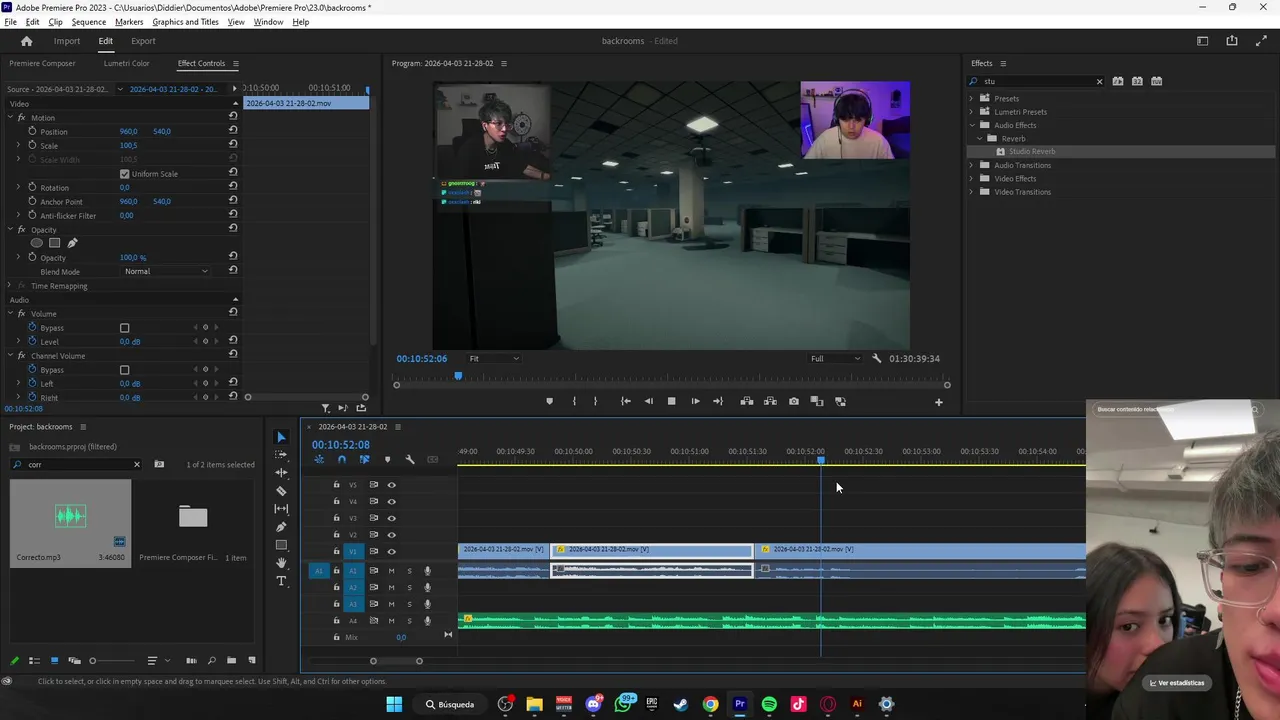The height and width of the screenshot is (720, 1280).
Task: Solo audio track A4
Action: [x=409, y=621]
